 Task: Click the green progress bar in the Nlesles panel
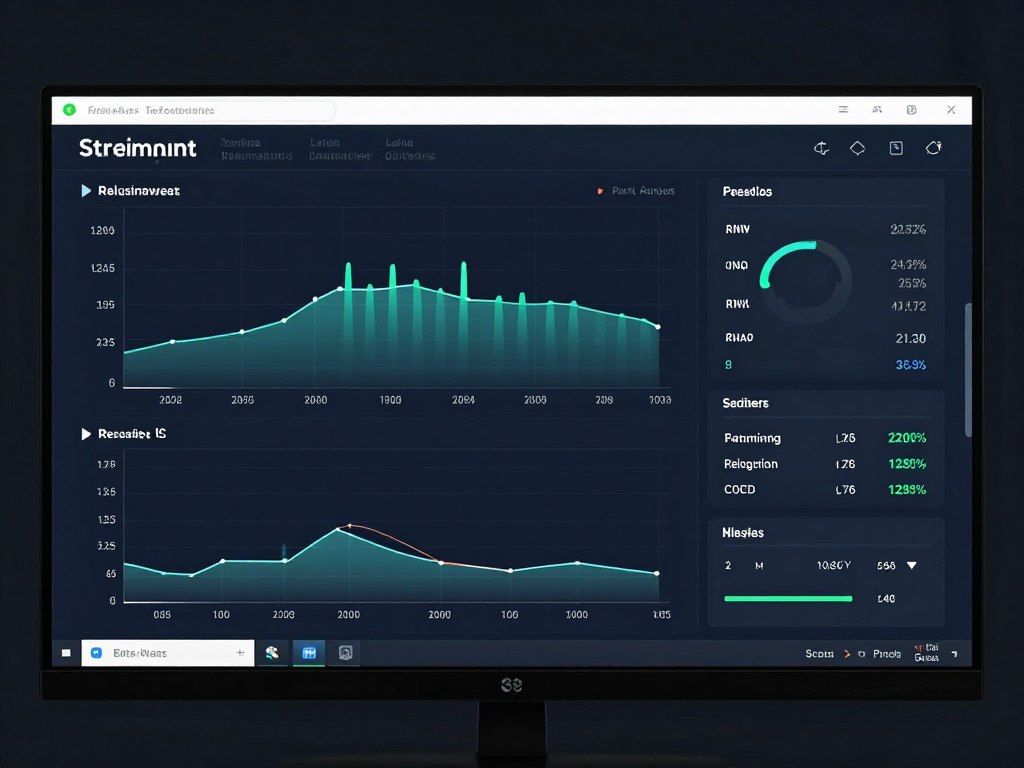pyautogui.click(x=788, y=598)
